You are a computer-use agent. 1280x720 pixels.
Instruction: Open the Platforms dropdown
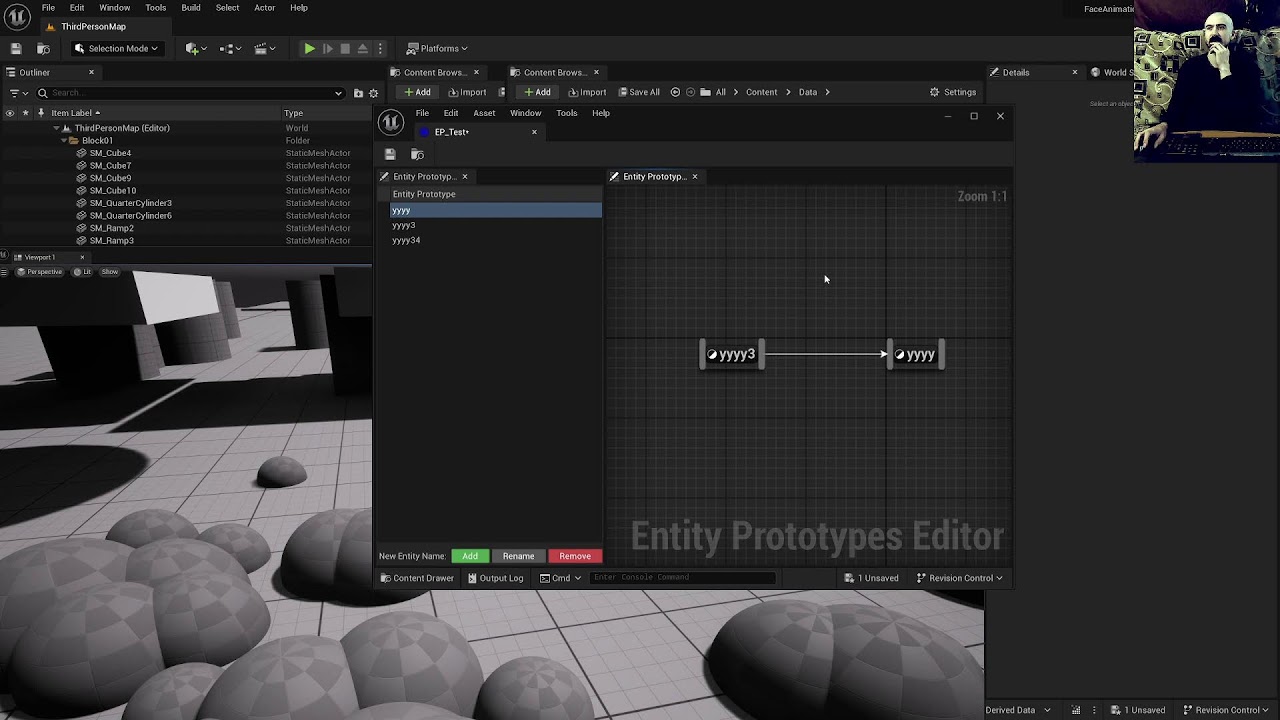438,48
